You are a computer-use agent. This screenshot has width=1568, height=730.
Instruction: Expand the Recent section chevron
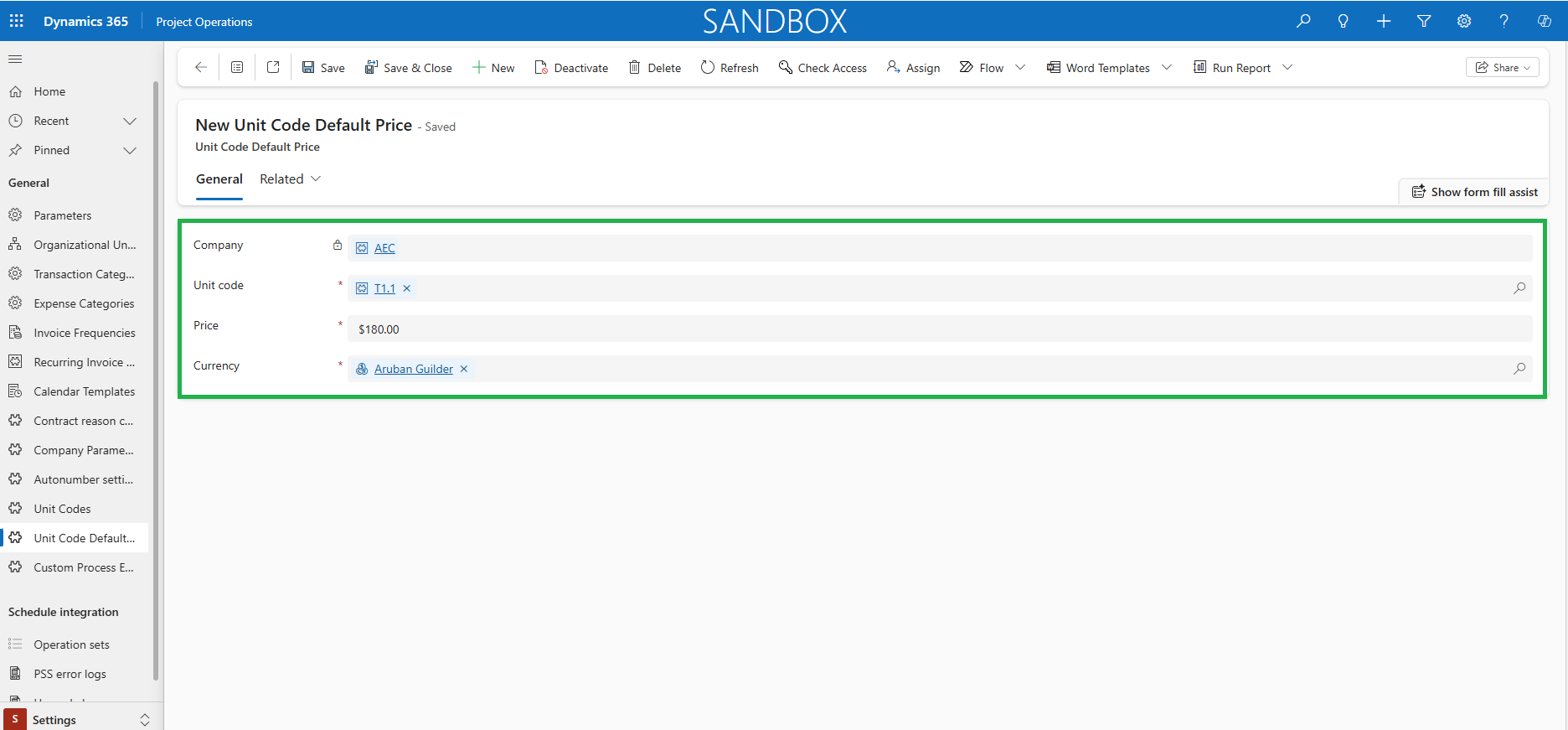click(130, 122)
